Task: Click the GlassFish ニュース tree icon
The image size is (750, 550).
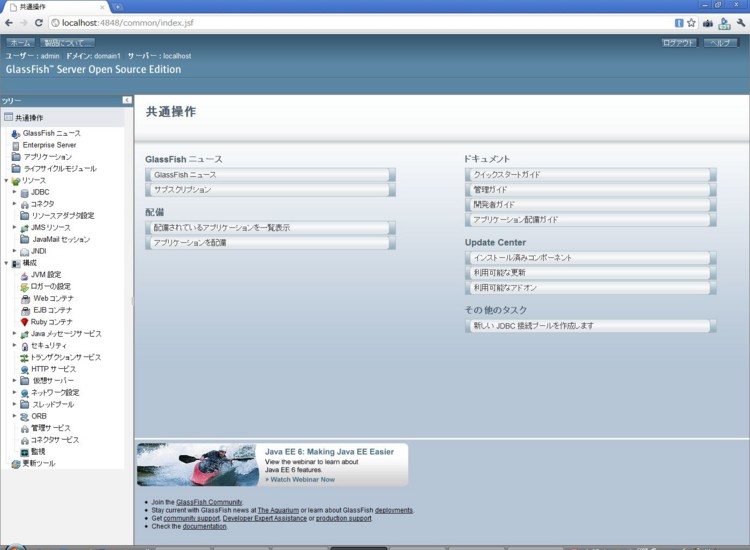Action: (16, 134)
